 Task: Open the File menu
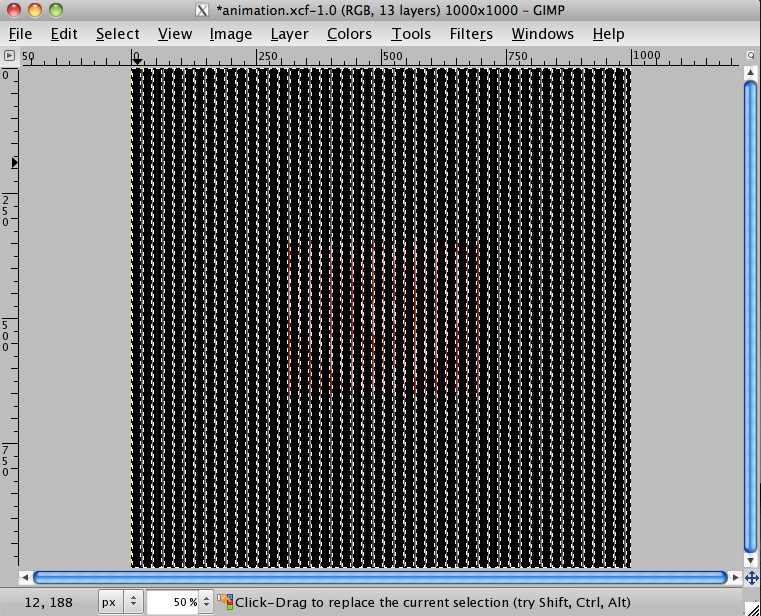[20, 34]
